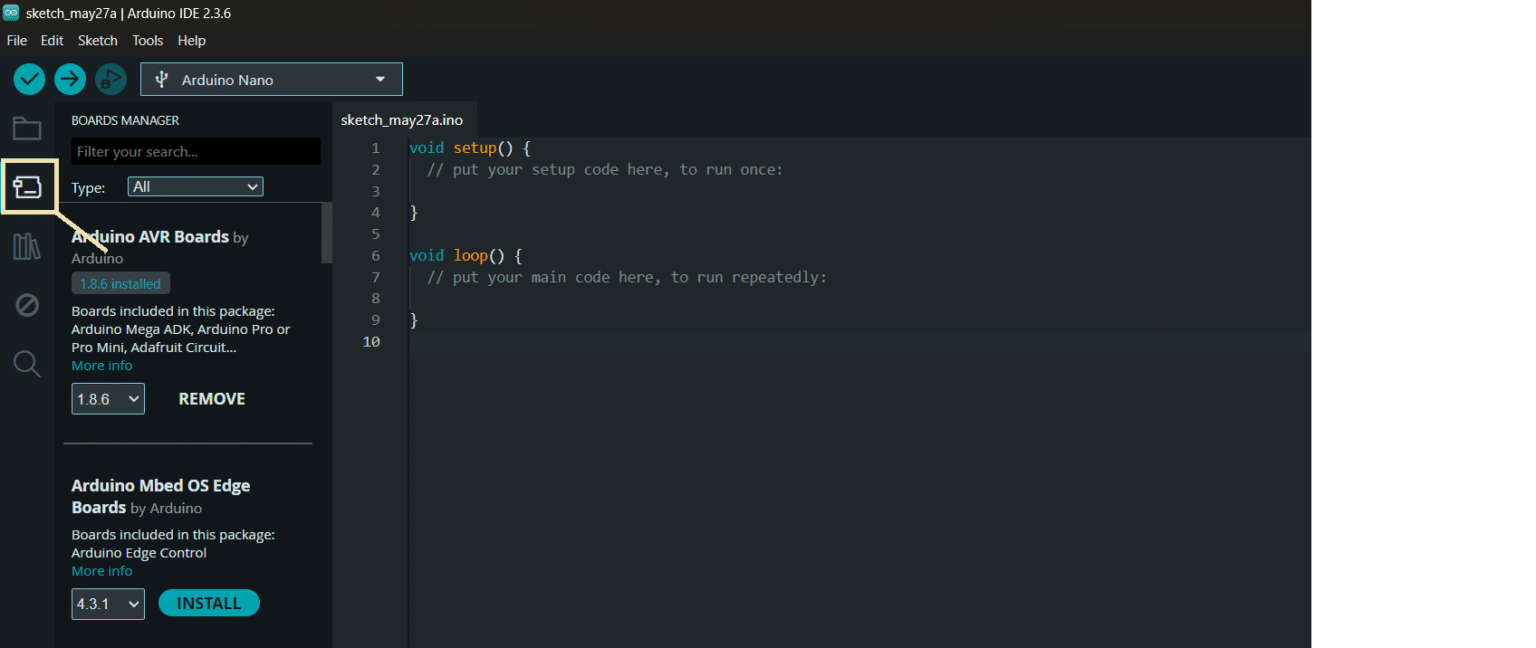Click the Upload arrow button

point(70,79)
